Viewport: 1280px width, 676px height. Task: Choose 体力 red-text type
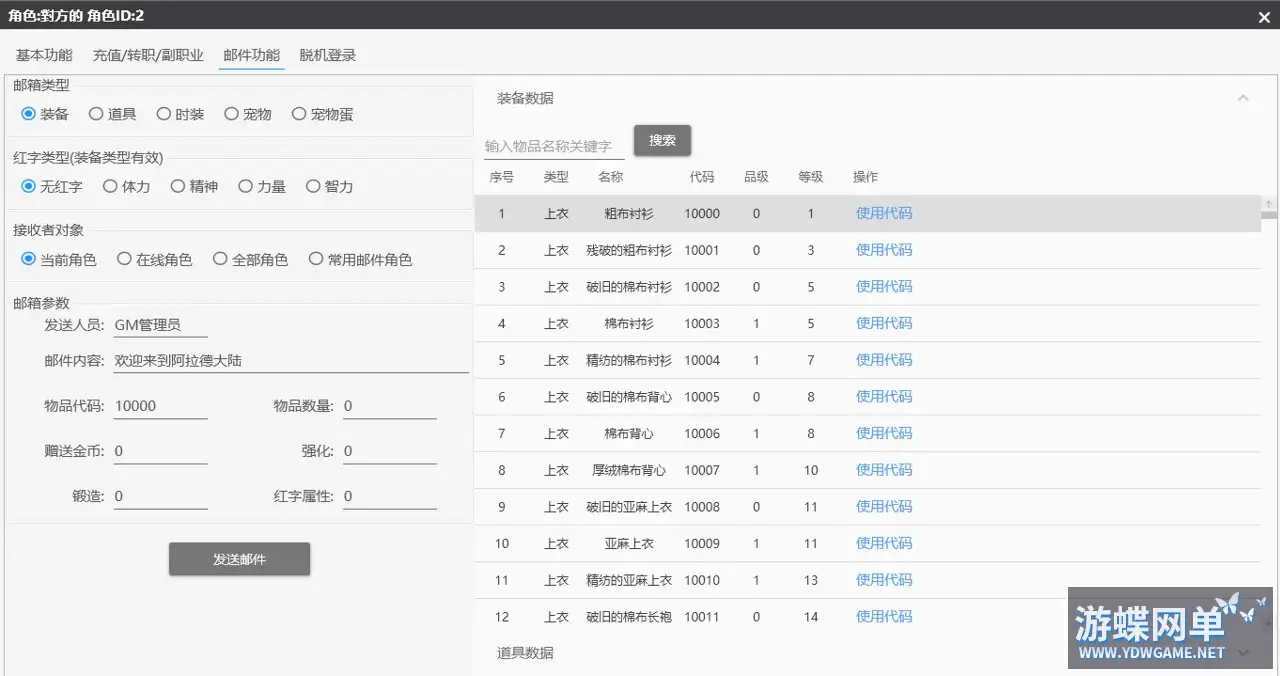point(127,186)
